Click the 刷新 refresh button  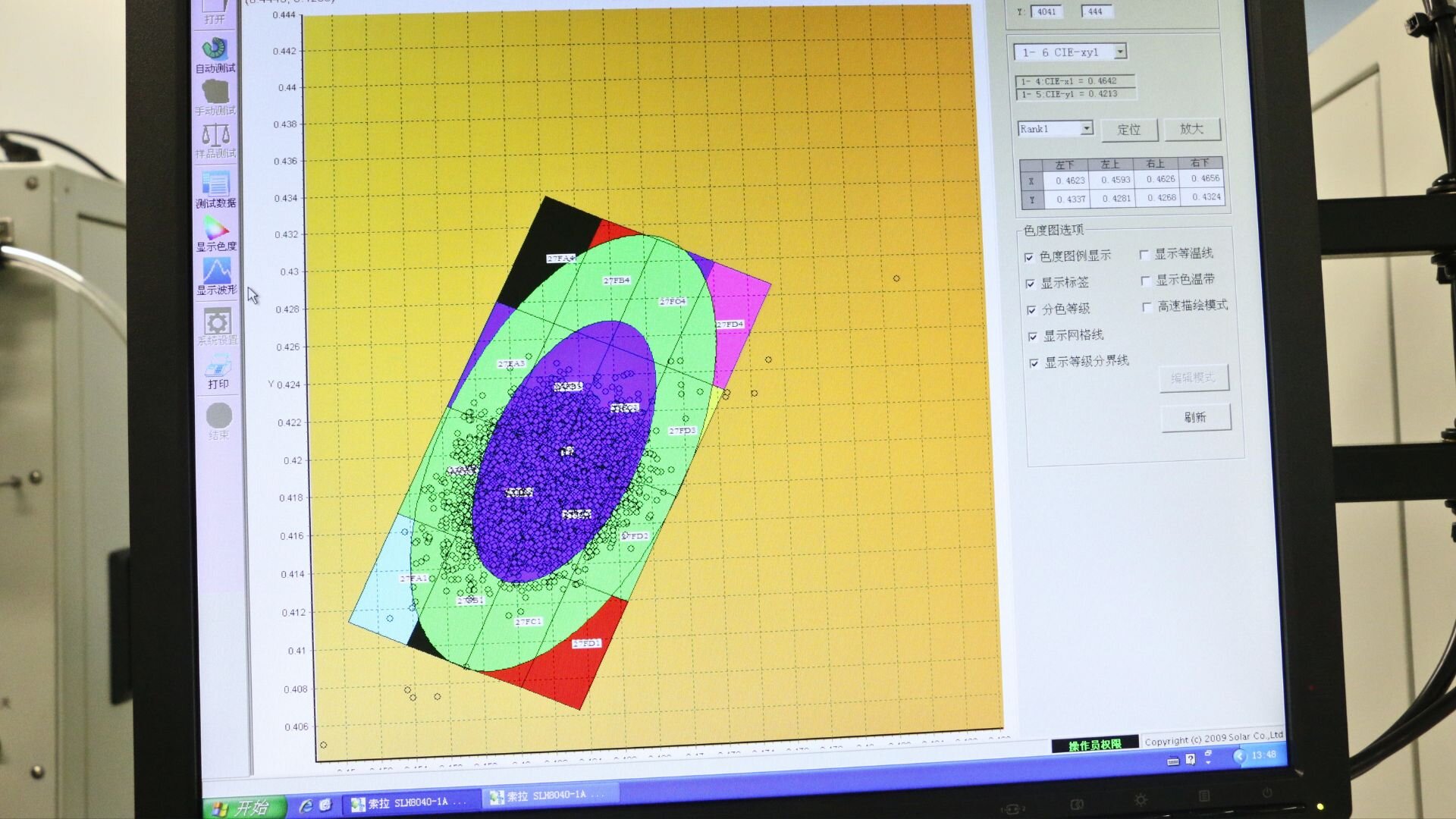(x=1196, y=418)
